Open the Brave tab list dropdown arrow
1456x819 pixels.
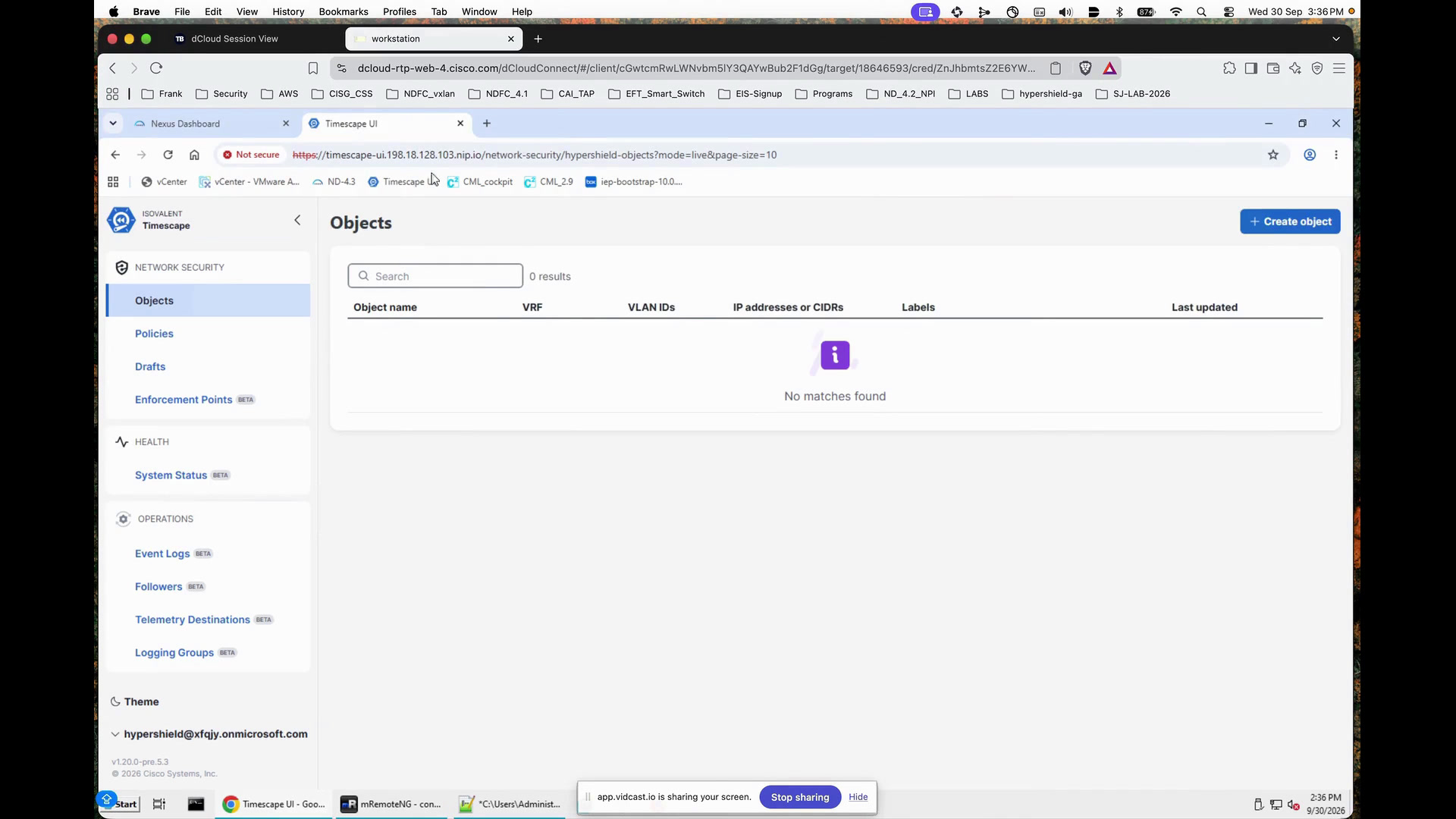(x=1336, y=39)
